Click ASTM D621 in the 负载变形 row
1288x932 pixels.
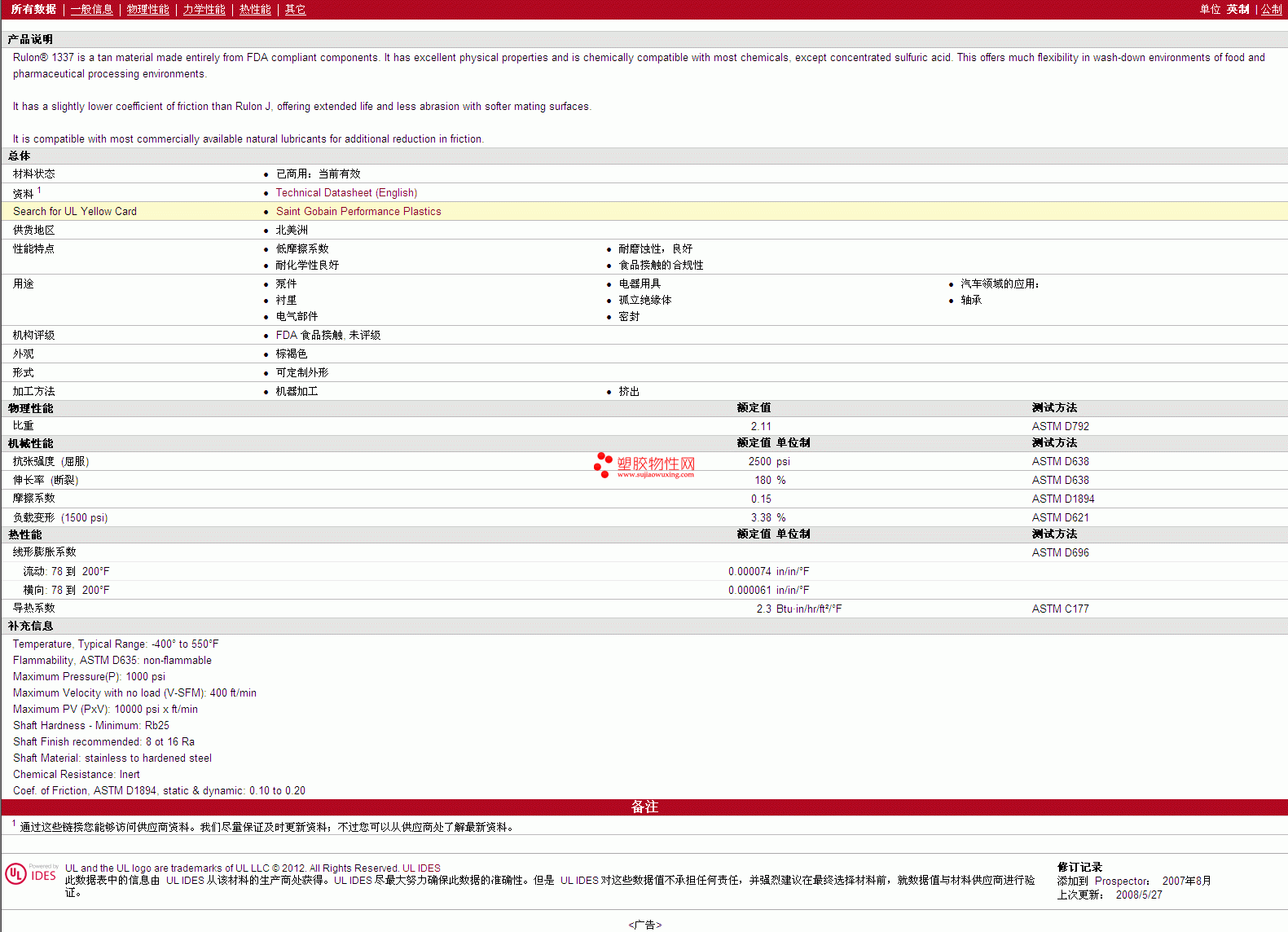point(1060,518)
